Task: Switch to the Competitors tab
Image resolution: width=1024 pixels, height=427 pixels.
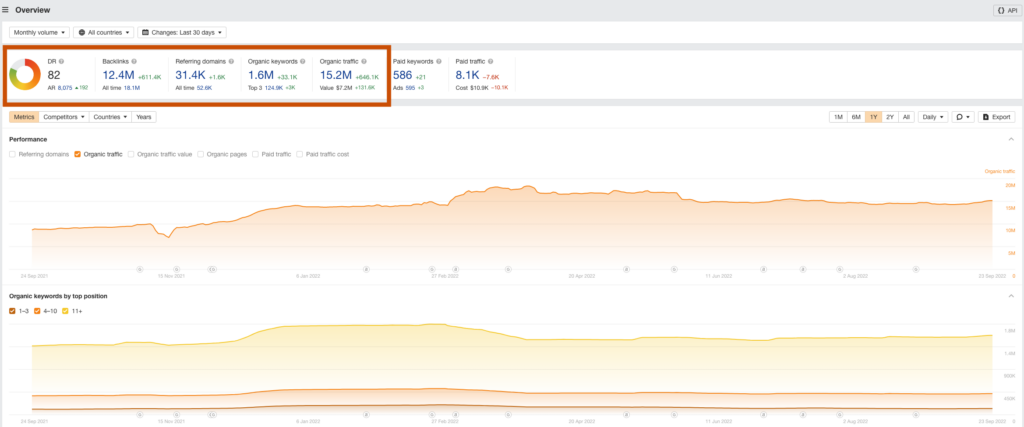Action: (63, 117)
